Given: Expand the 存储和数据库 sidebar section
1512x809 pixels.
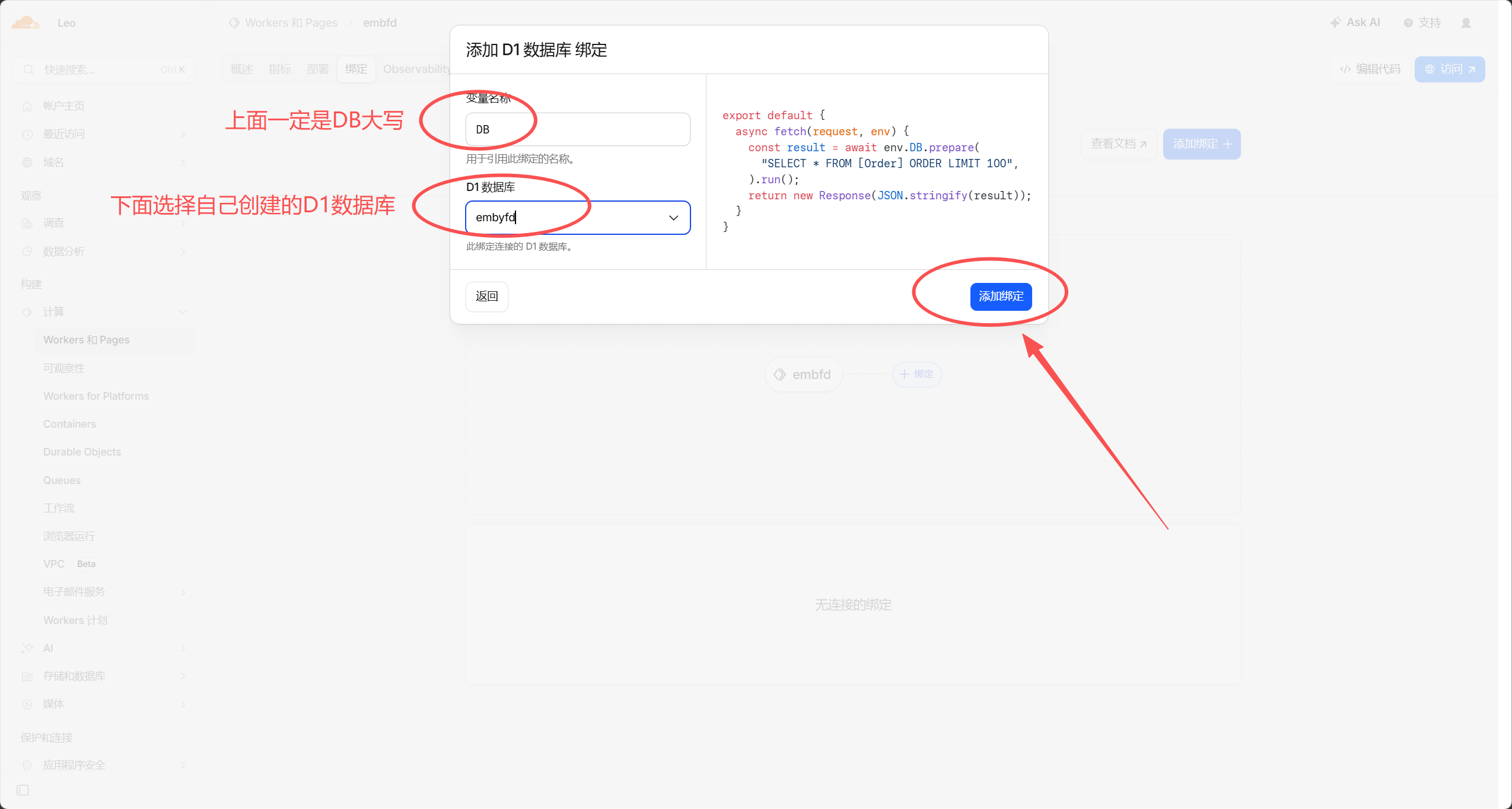Looking at the screenshot, I should [104, 676].
